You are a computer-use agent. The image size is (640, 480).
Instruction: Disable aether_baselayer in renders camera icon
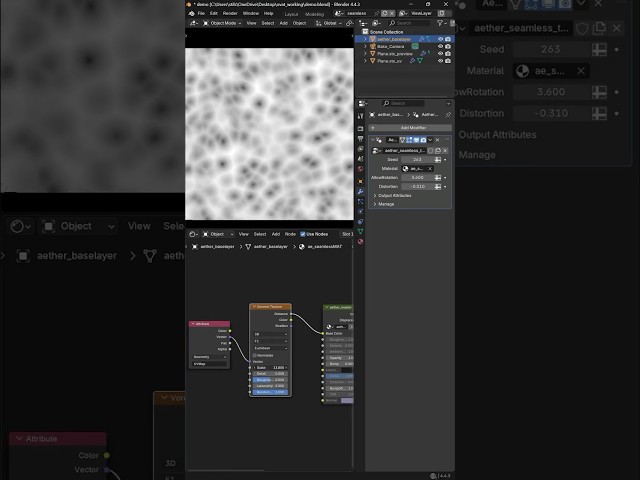click(448, 39)
